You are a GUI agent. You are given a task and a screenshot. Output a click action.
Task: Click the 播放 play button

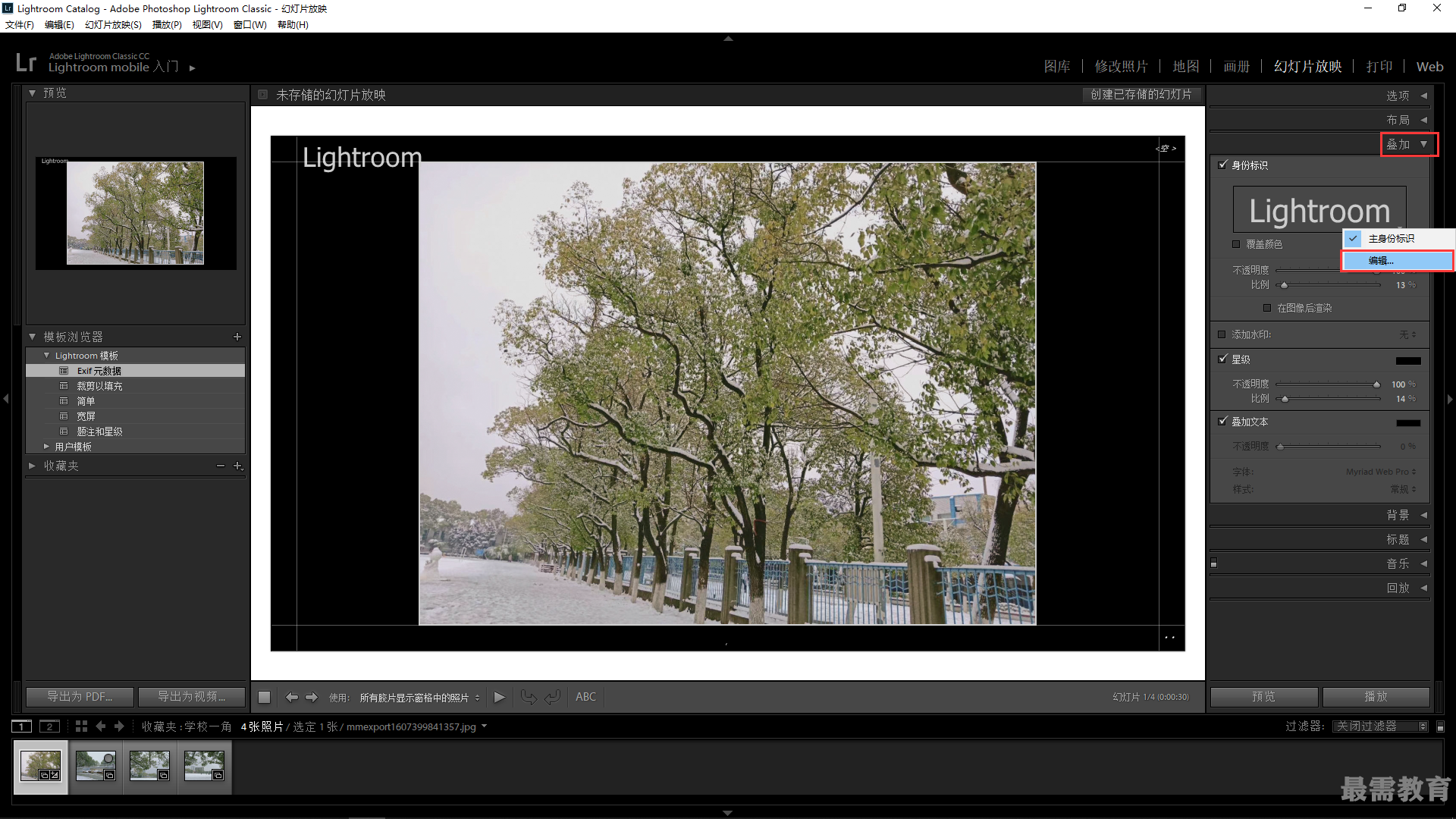point(1376,696)
